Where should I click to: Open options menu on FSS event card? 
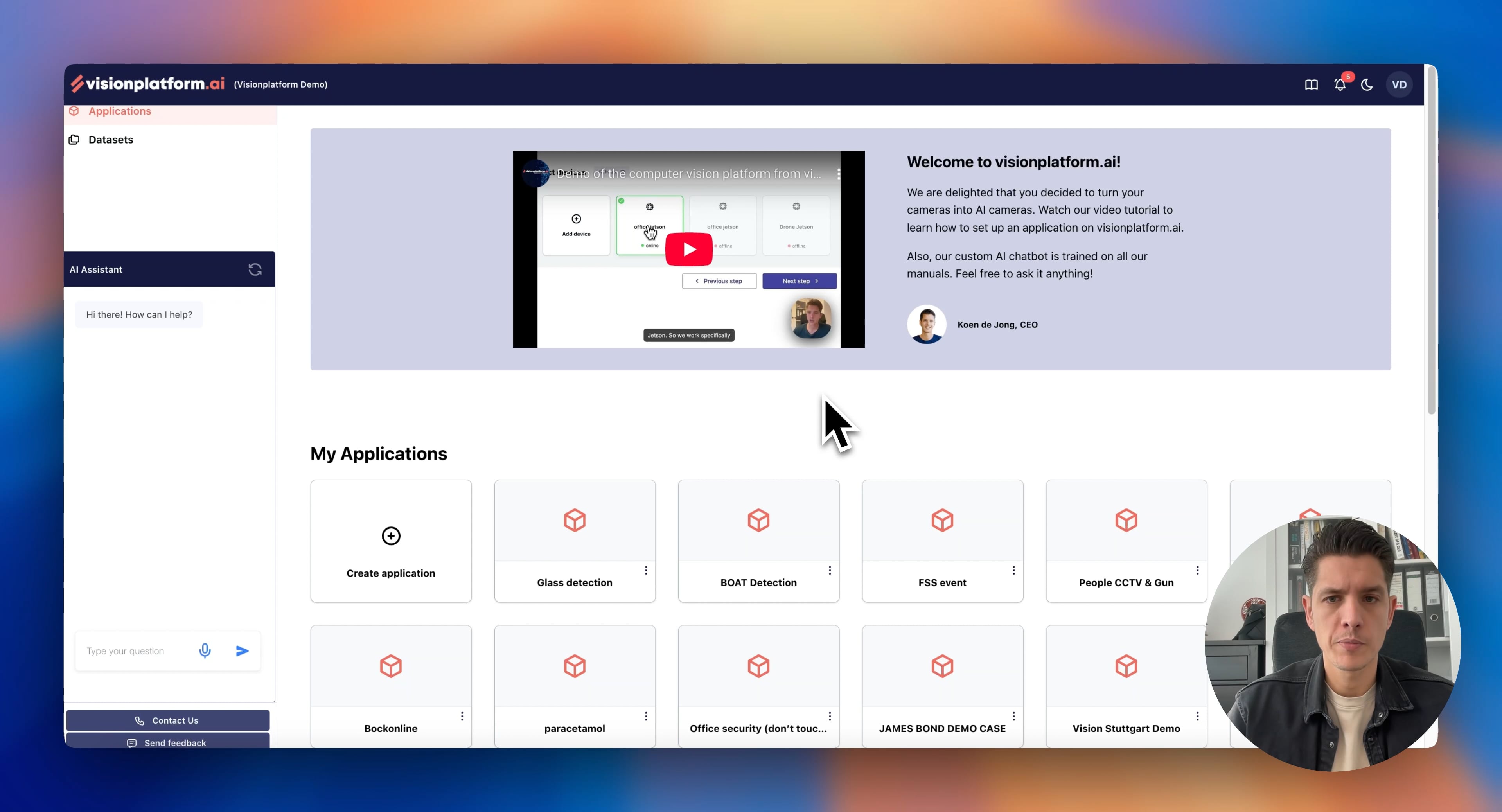point(1013,571)
